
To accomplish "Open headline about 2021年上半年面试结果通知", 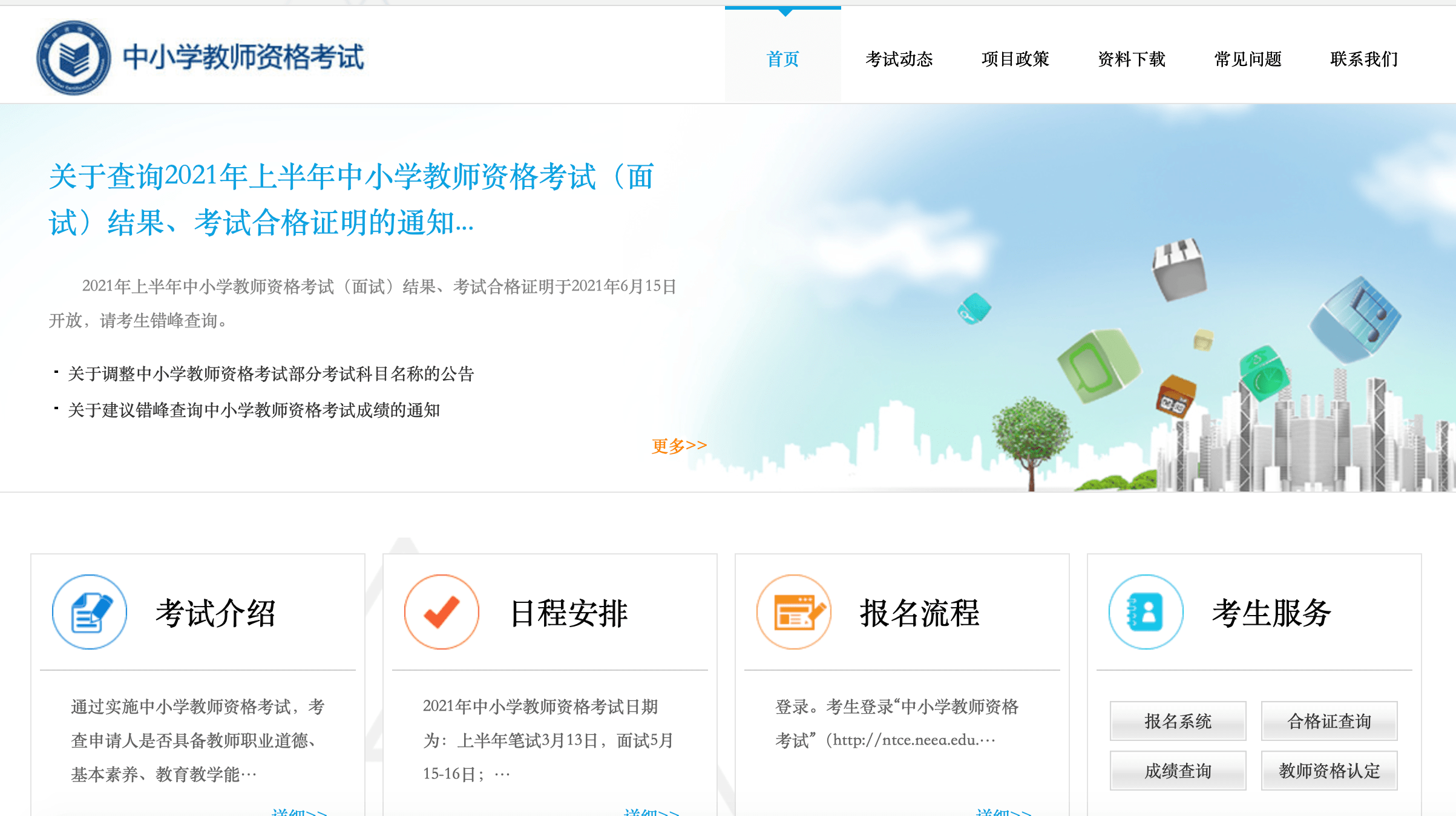I will 352,199.
